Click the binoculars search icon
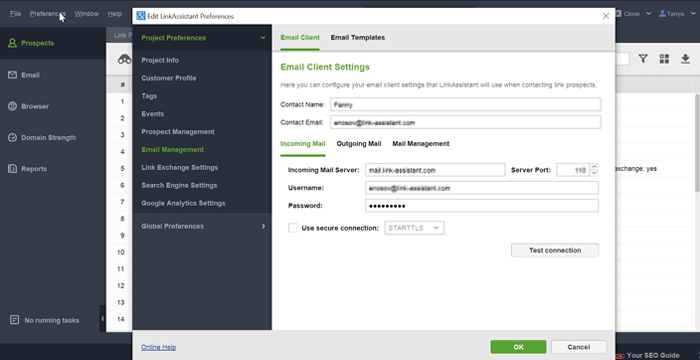This screenshot has height=360, width=700. (x=124, y=59)
